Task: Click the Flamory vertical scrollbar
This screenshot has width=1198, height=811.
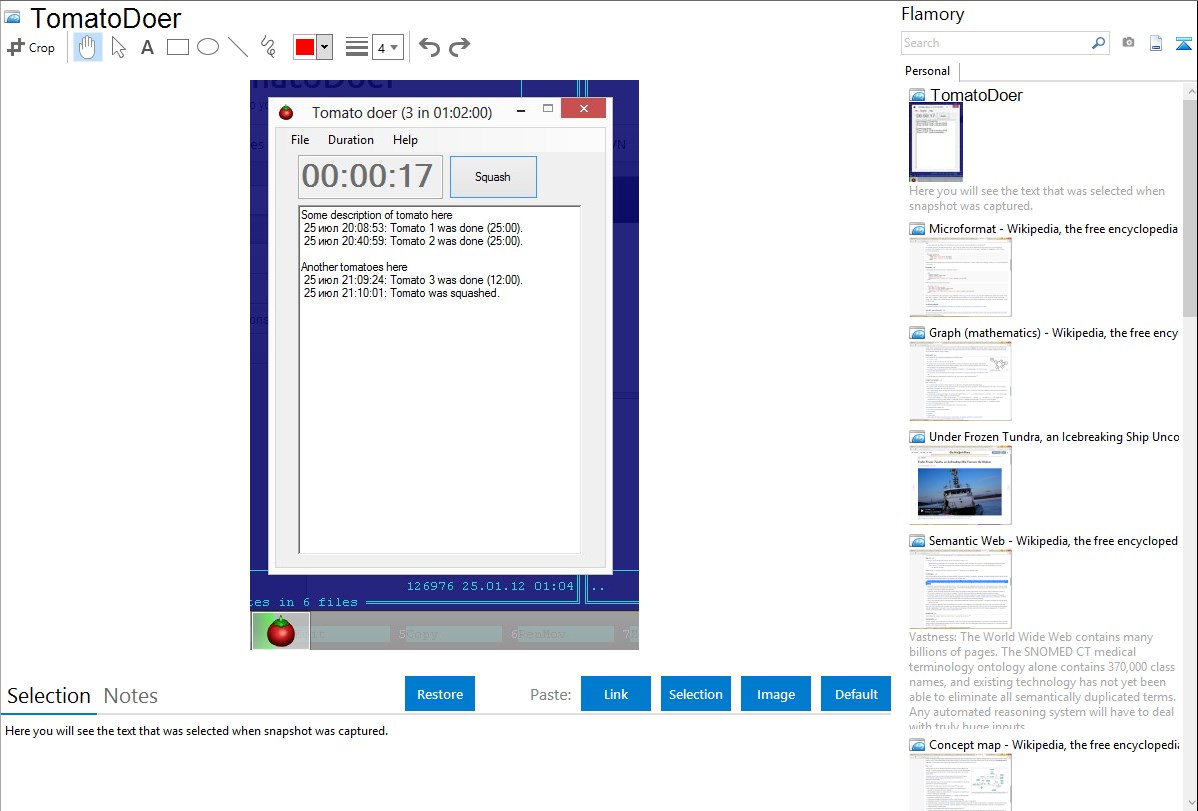Action: (x=1190, y=206)
